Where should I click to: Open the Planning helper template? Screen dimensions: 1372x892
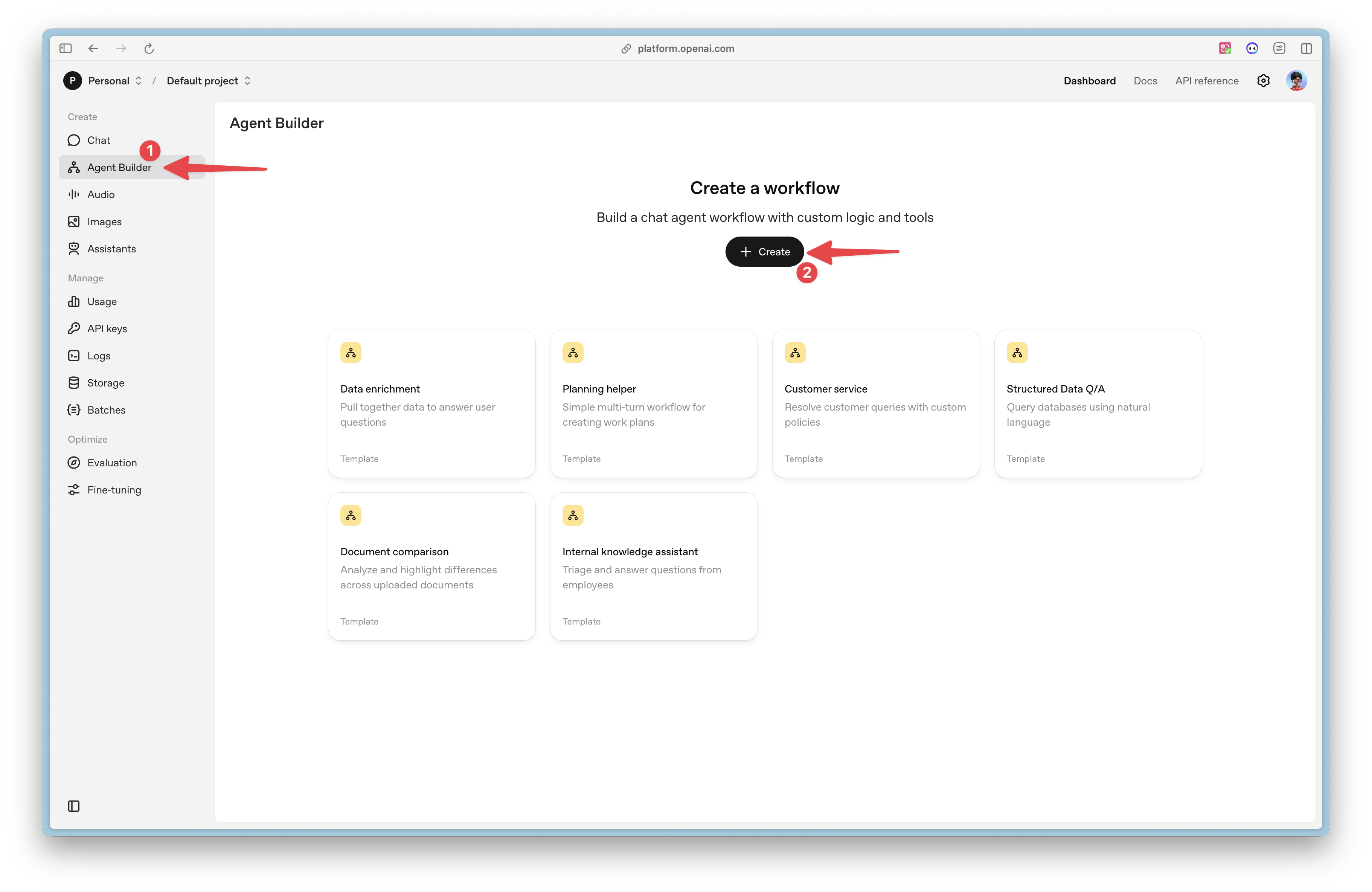click(654, 403)
